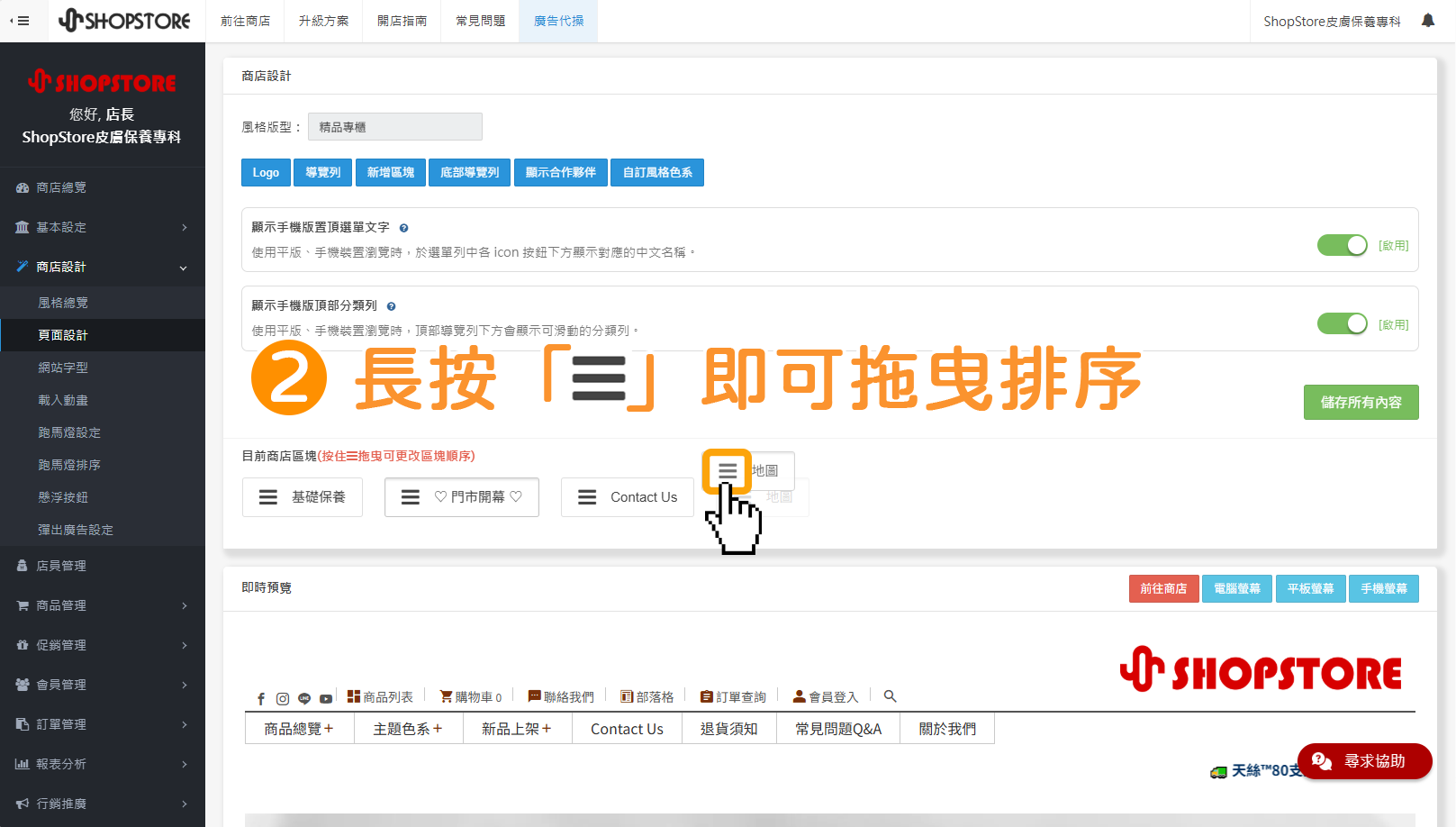Select 彈出廣告設定 in sidebar
Image resolution: width=1456 pixels, height=827 pixels.
click(103, 530)
